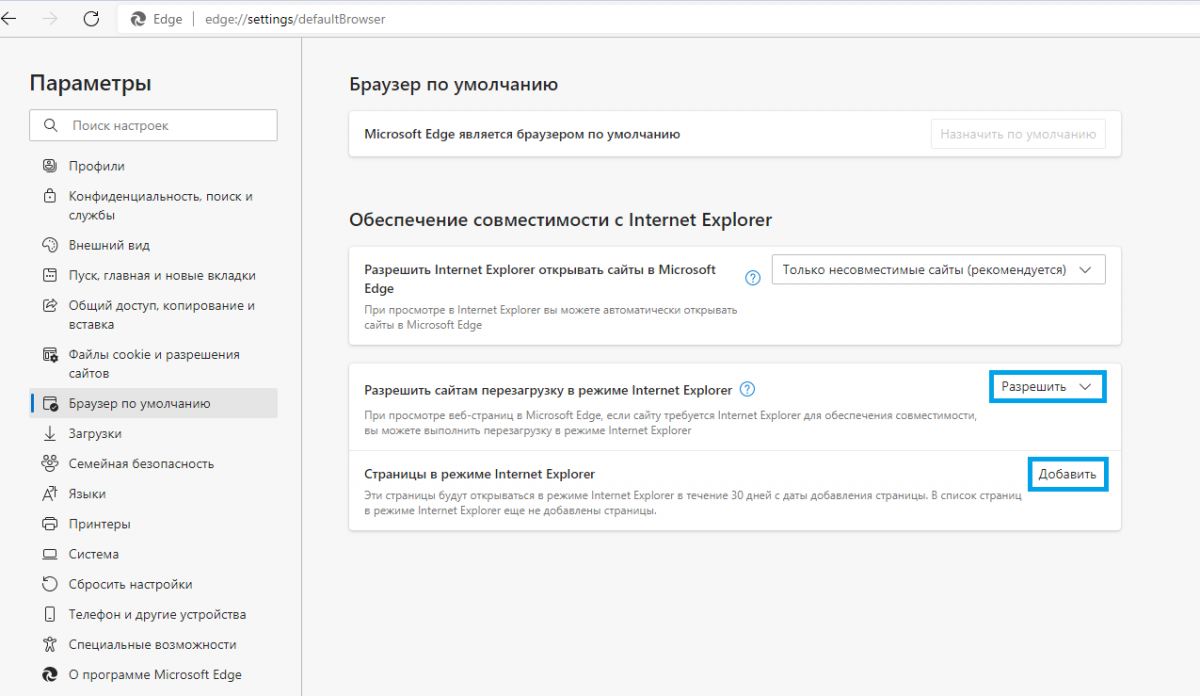Screen dimensions: 1200x696
Task: Click the address bar URL edge://settings/defaultBrowser
Action: point(295,19)
